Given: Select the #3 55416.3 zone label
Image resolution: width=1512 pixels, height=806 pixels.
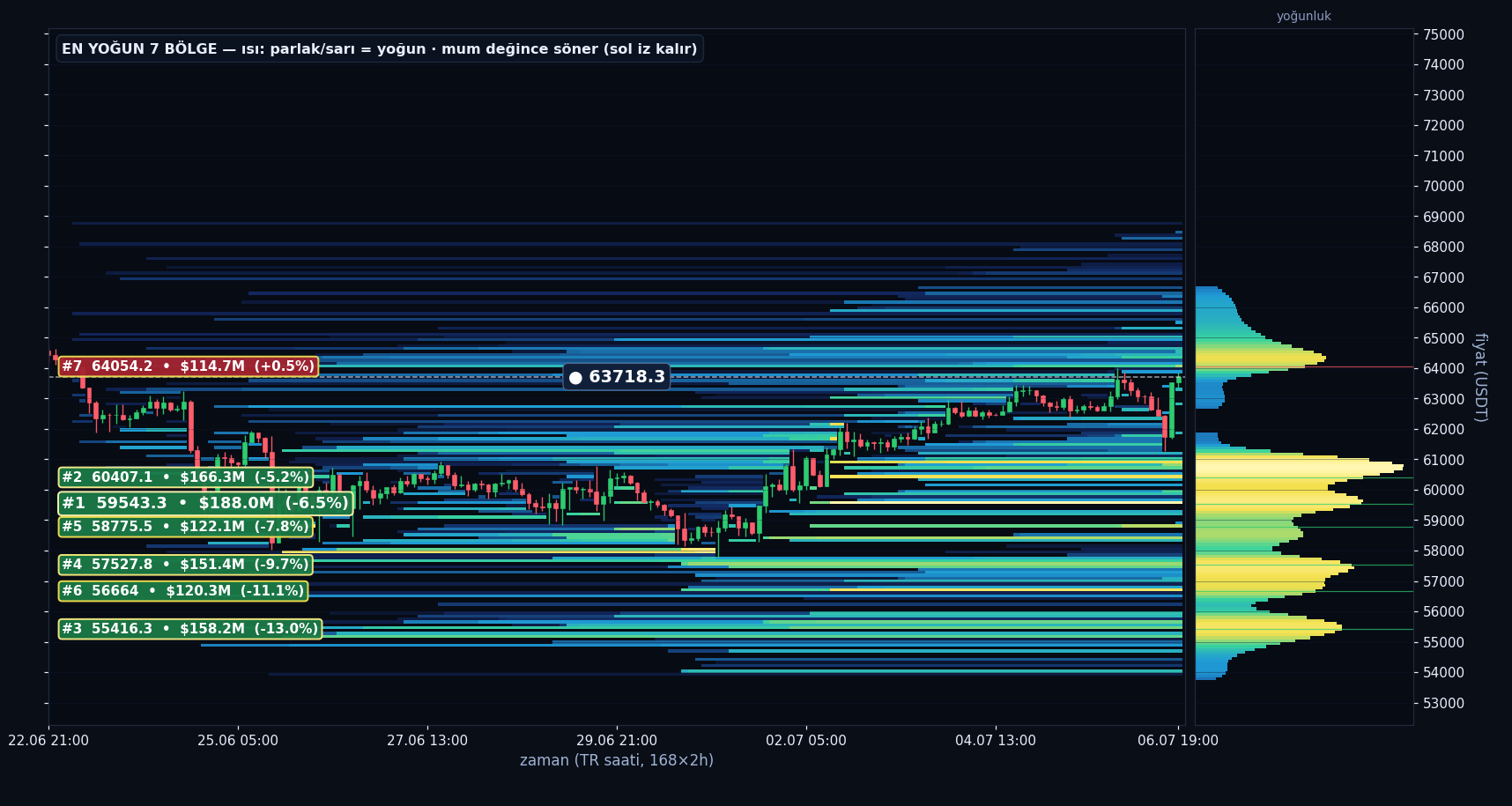Looking at the screenshot, I should pos(189,629).
